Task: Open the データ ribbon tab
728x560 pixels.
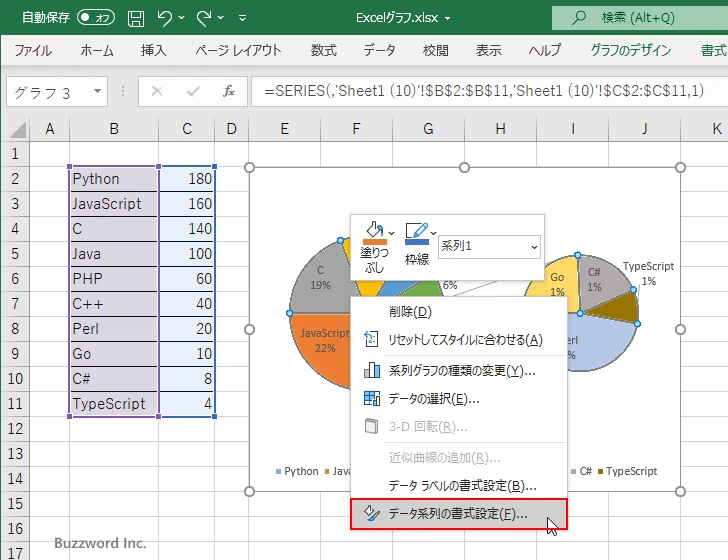Action: [379, 50]
